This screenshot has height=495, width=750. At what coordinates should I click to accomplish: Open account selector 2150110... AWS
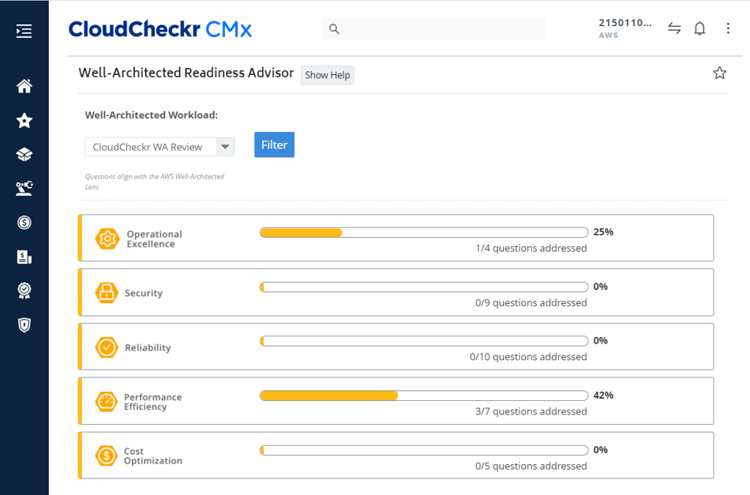pos(625,28)
